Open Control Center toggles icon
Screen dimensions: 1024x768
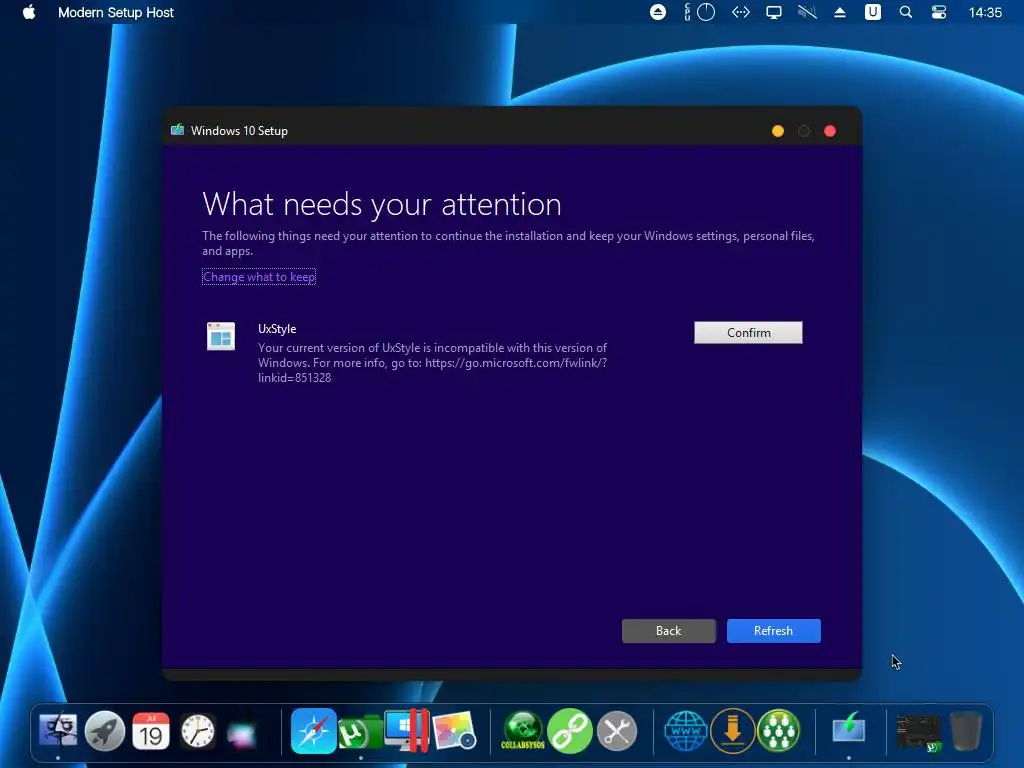tap(938, 12)
